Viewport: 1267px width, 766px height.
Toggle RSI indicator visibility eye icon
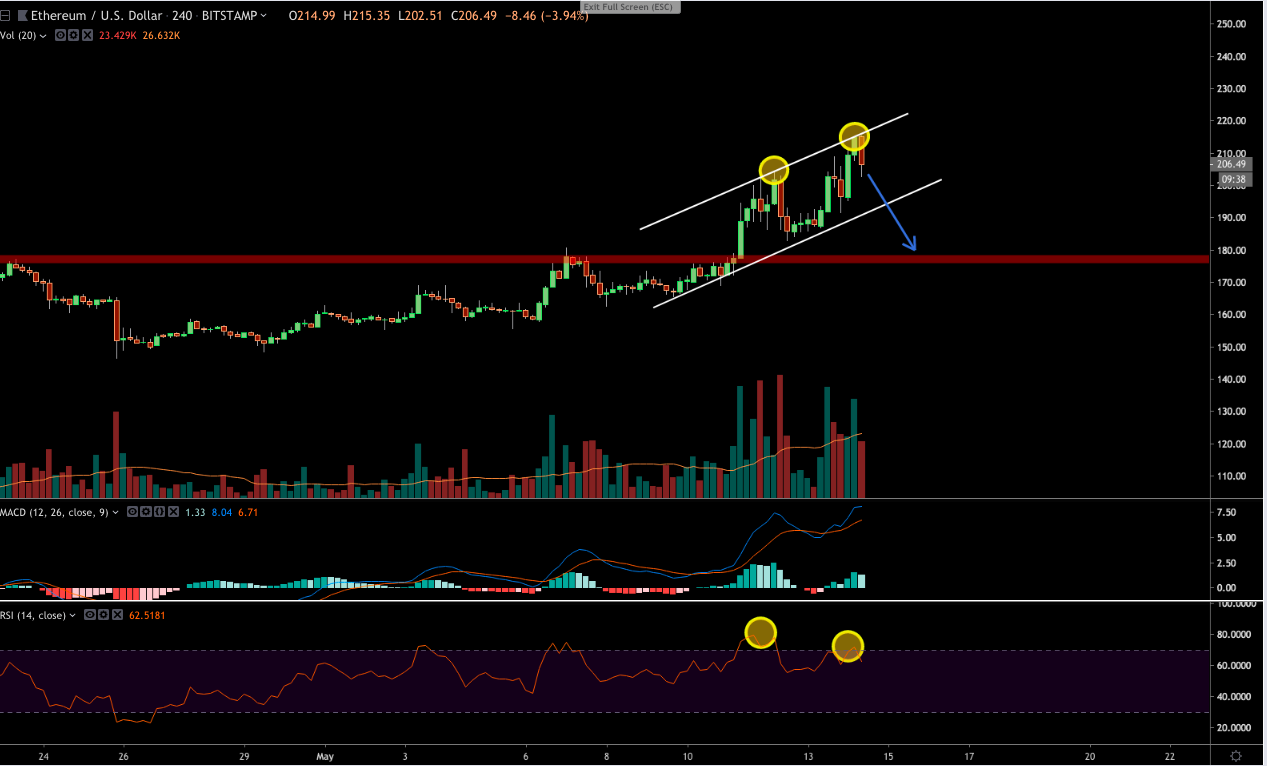pos(90,615)
